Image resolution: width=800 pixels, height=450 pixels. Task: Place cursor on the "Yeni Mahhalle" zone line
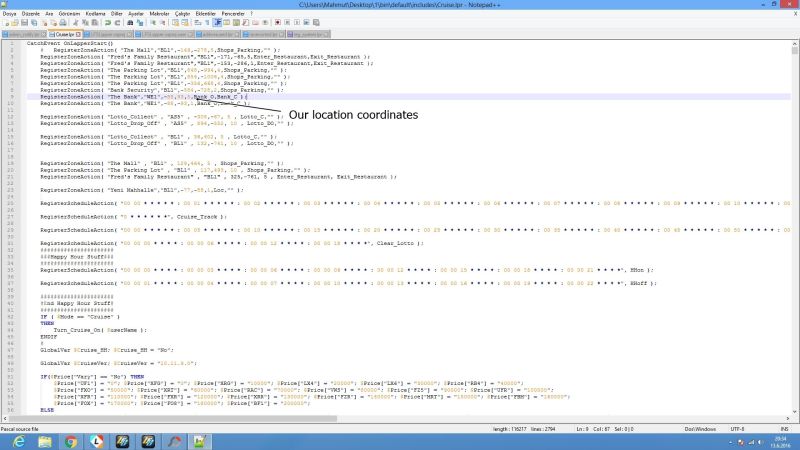coord(142,190)
